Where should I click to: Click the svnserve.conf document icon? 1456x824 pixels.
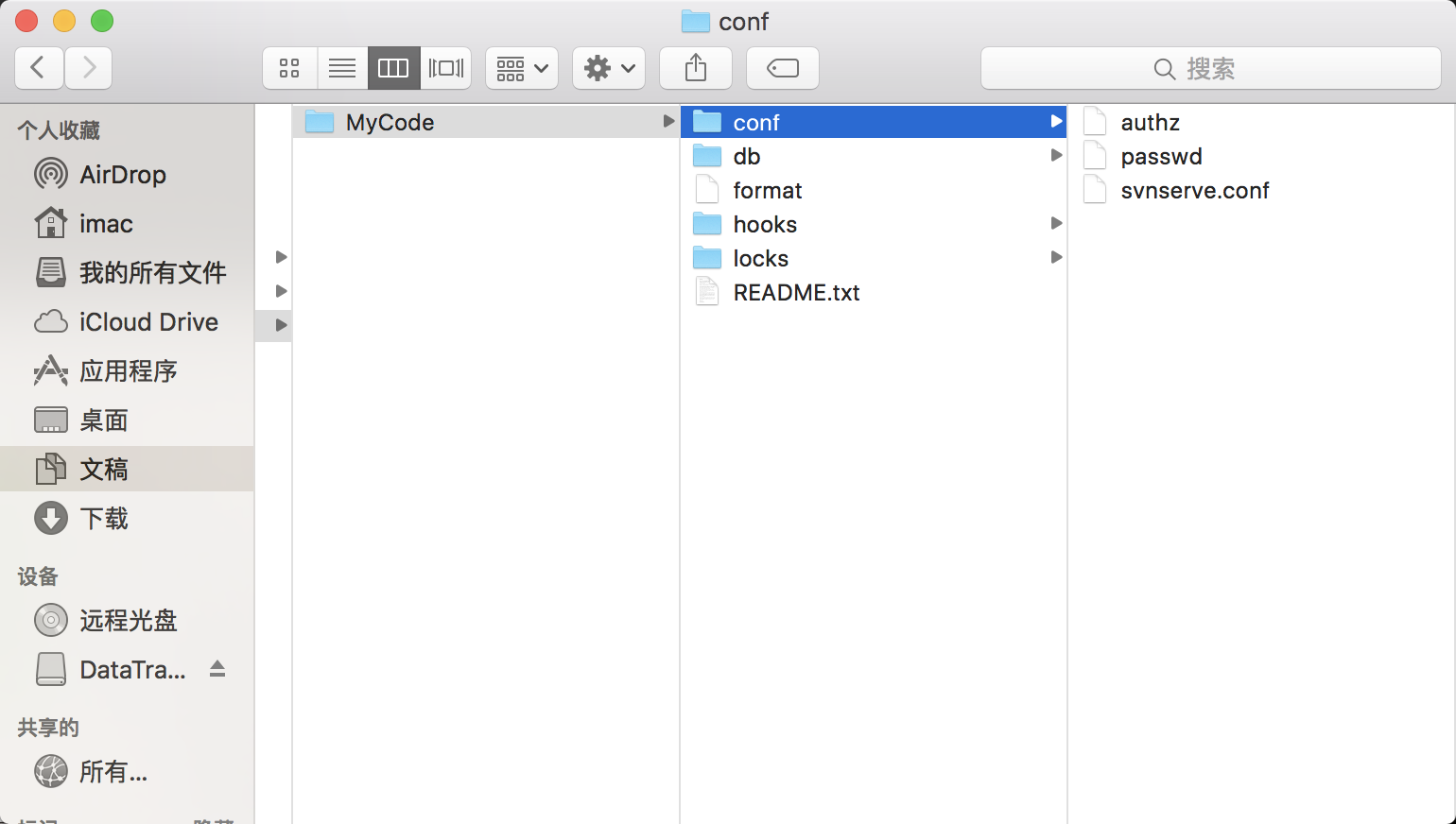click(x=1095, y=190)
